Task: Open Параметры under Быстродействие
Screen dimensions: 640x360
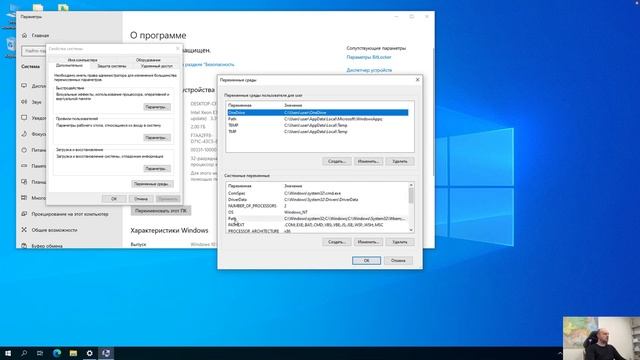Action: click(x=157, y=107)
